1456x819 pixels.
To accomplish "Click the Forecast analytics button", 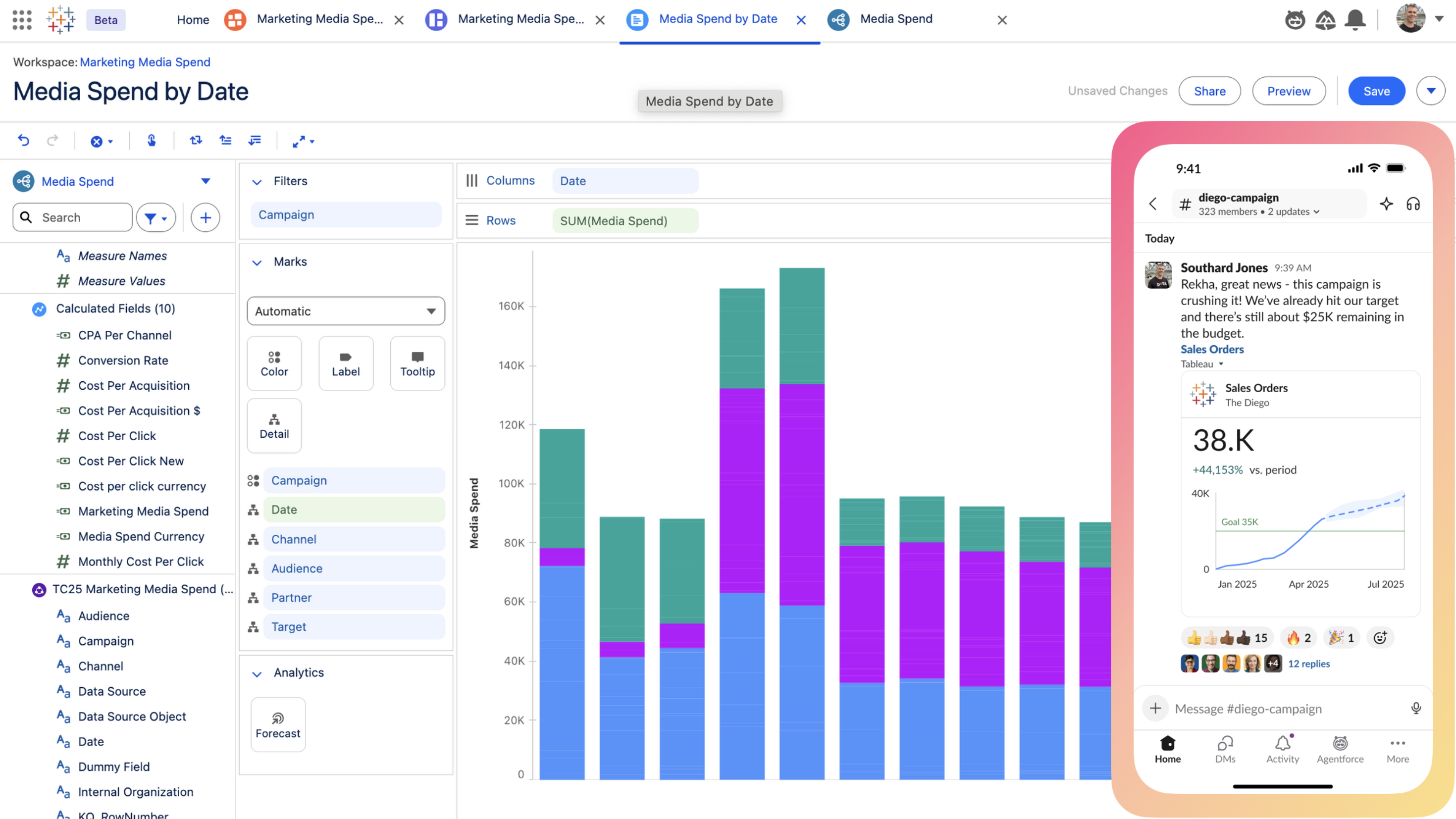I will (278, 724).
